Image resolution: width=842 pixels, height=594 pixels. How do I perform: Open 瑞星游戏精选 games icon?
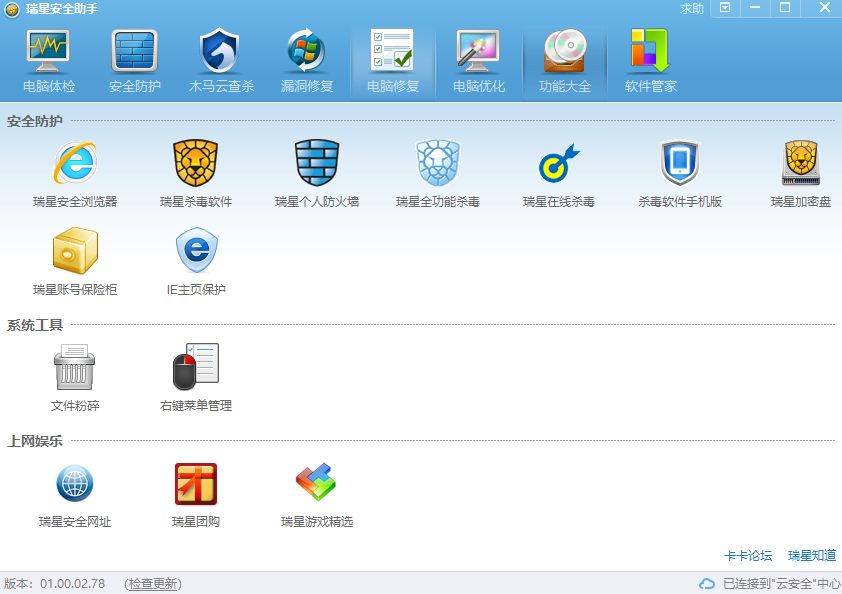(317, 484)
